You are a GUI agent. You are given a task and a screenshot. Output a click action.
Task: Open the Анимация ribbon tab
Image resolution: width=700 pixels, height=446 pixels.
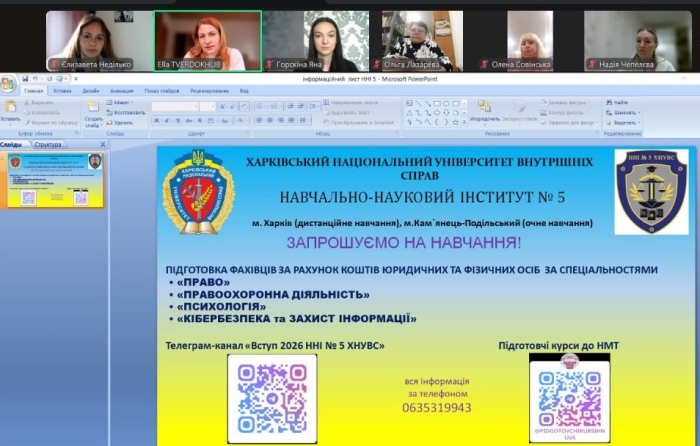coord(122,90)
